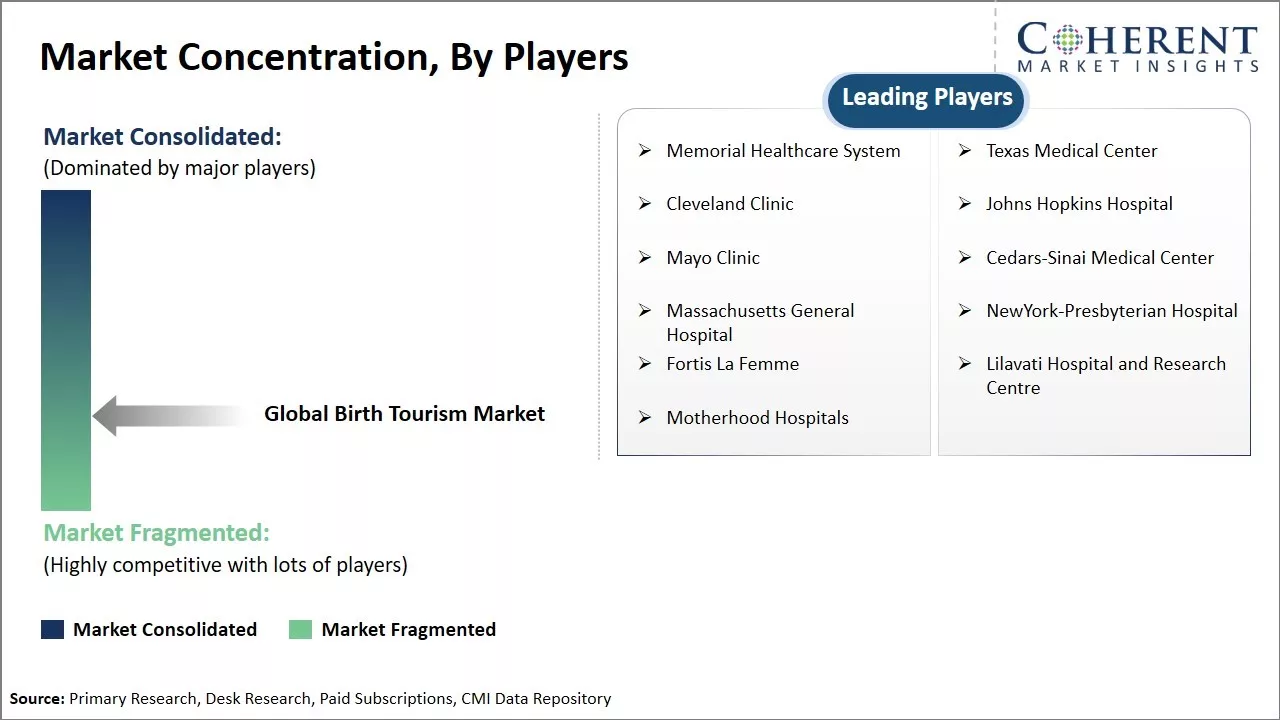Click the Massachusetts General Hospital entry
1280x720 pixels.
[x=760, y=322]
